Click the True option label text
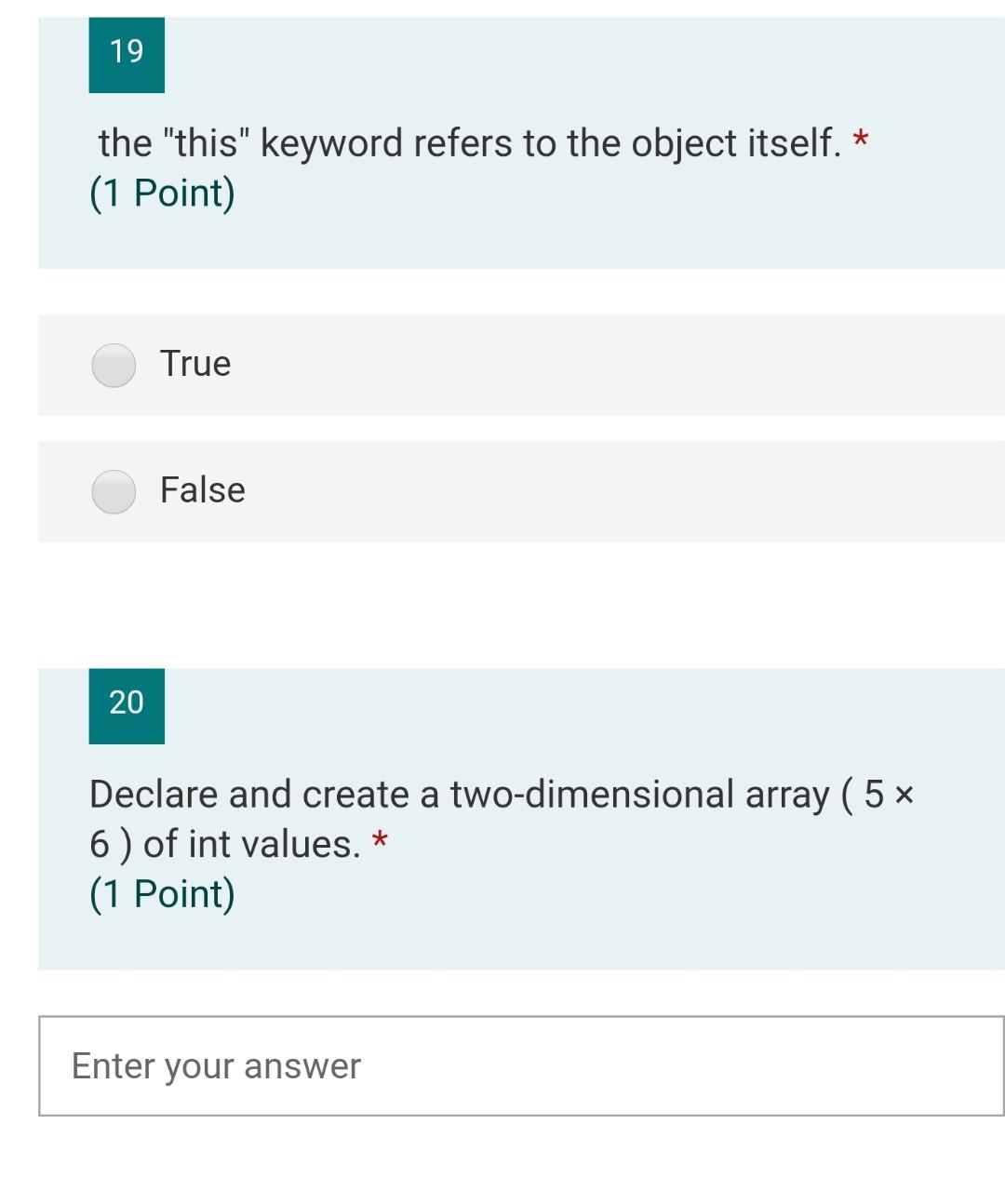1005x1204 pixels. click(194, 364)
